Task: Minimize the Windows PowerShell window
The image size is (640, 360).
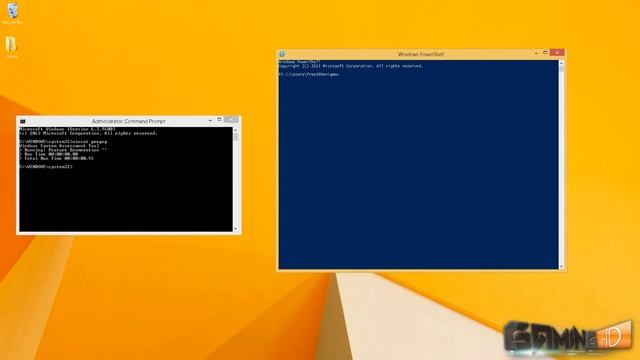Action: pyautogui.click(x=536, y=53)
